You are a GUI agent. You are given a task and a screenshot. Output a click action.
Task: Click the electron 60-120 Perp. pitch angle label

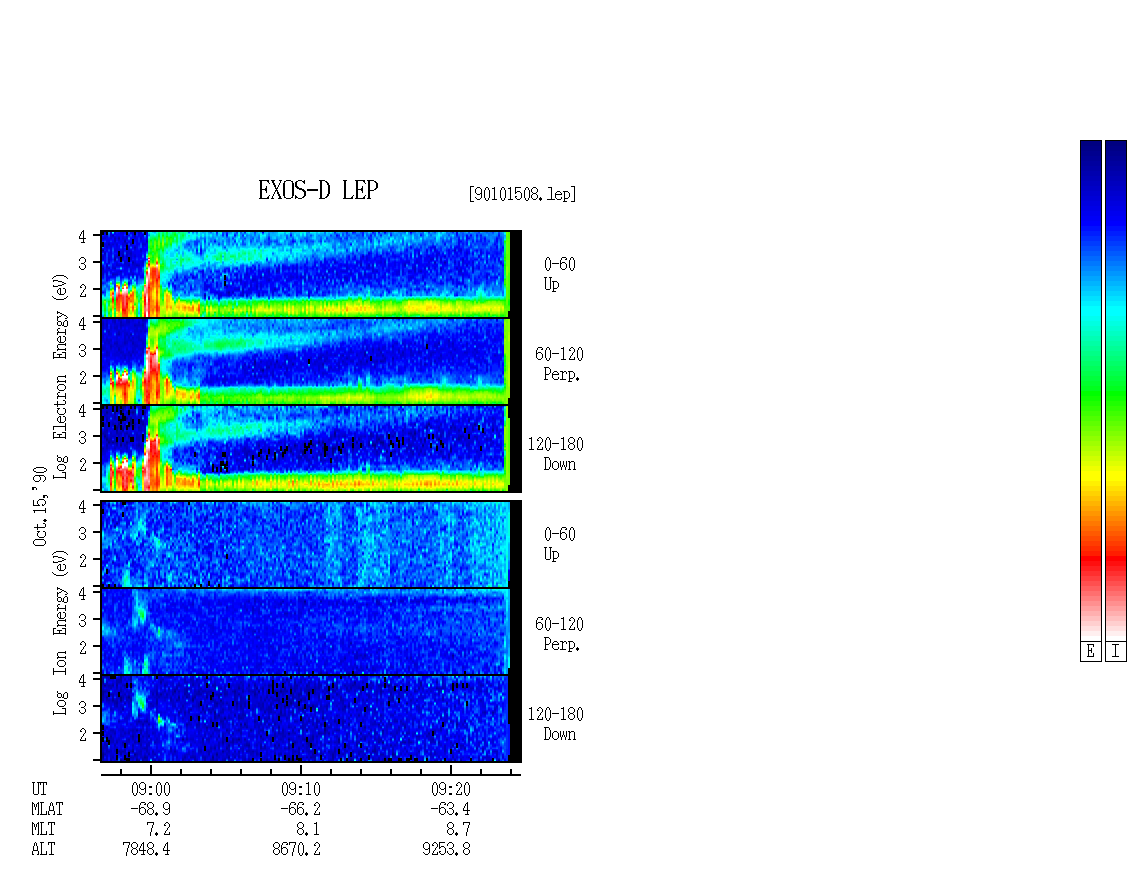(559, 364)
